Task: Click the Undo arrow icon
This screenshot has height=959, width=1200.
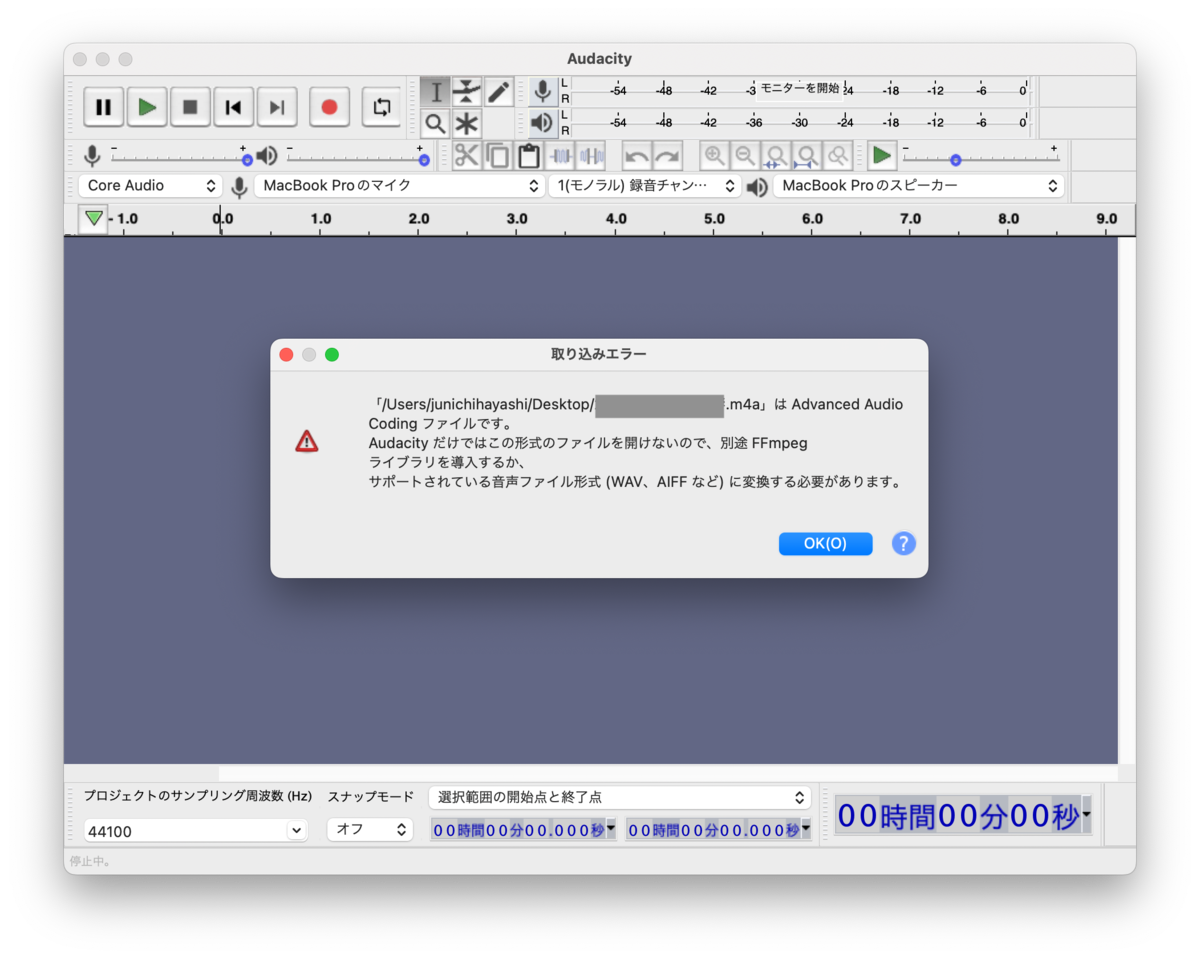Action: pos(636,156)
